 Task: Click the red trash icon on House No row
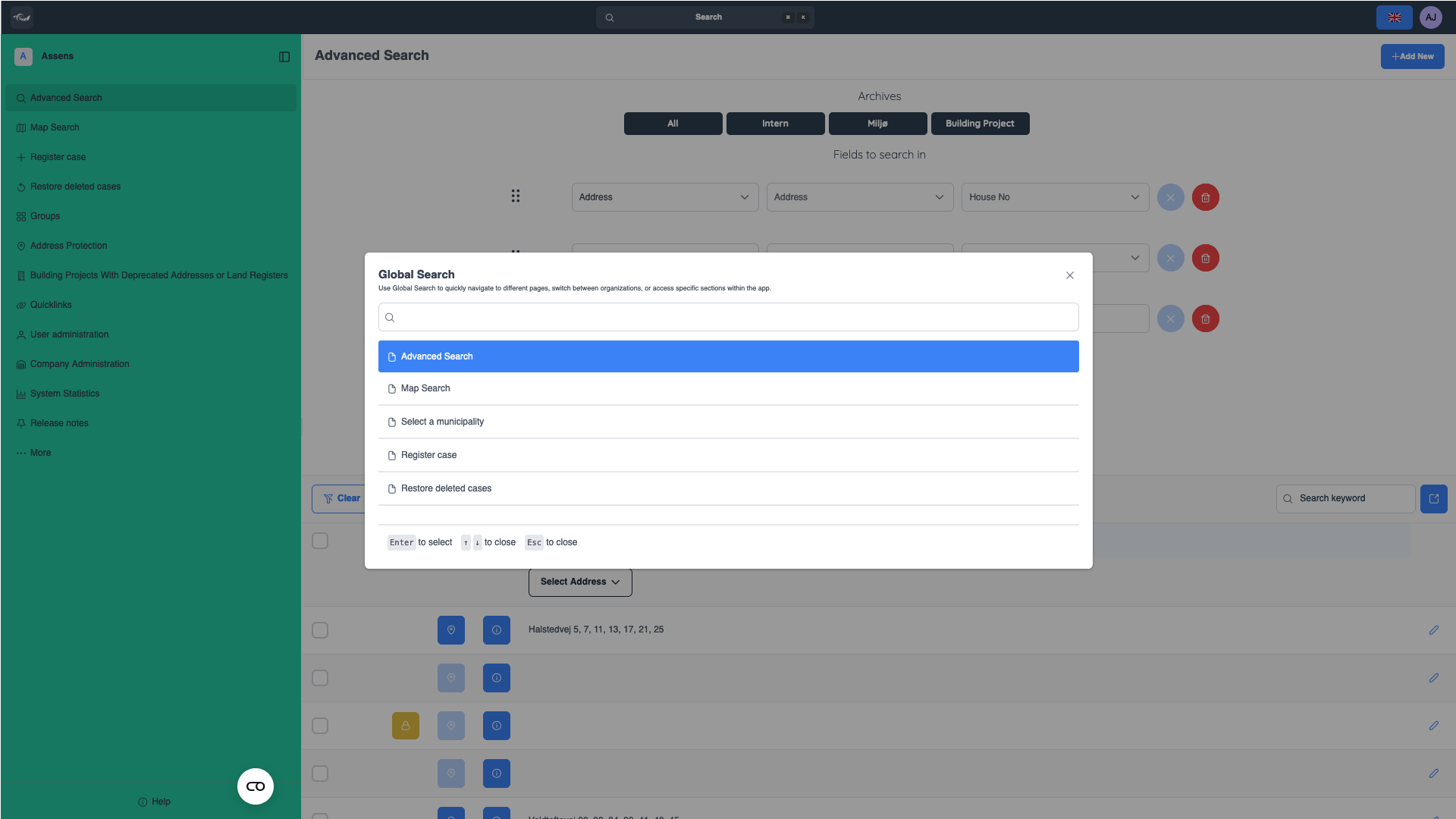point(1205,197)
